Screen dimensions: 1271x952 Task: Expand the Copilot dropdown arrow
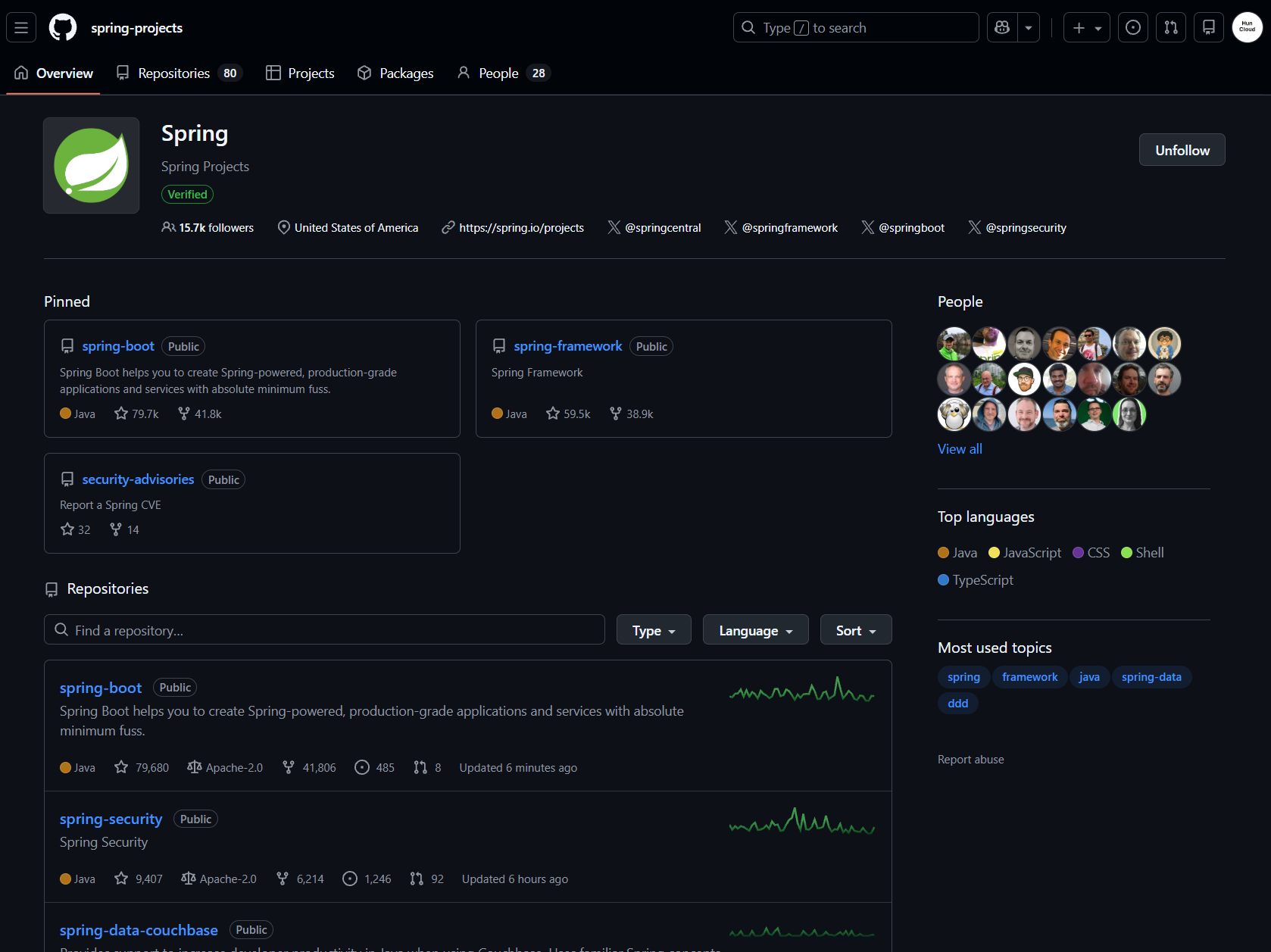pos(1029,27)
